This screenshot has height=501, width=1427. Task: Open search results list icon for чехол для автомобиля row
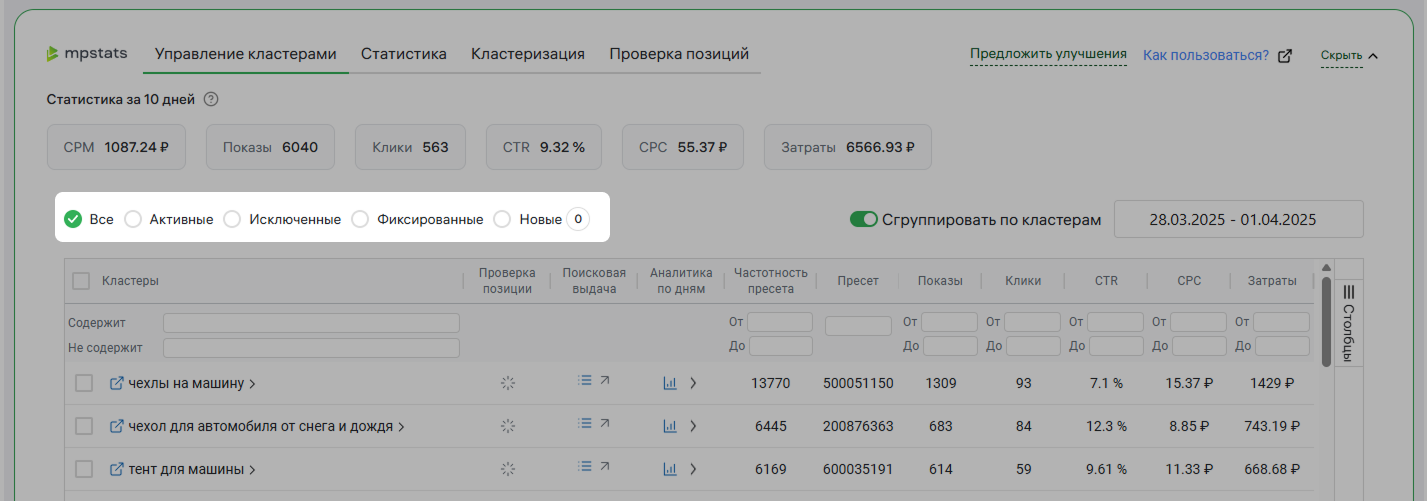(x=585, y=423)
